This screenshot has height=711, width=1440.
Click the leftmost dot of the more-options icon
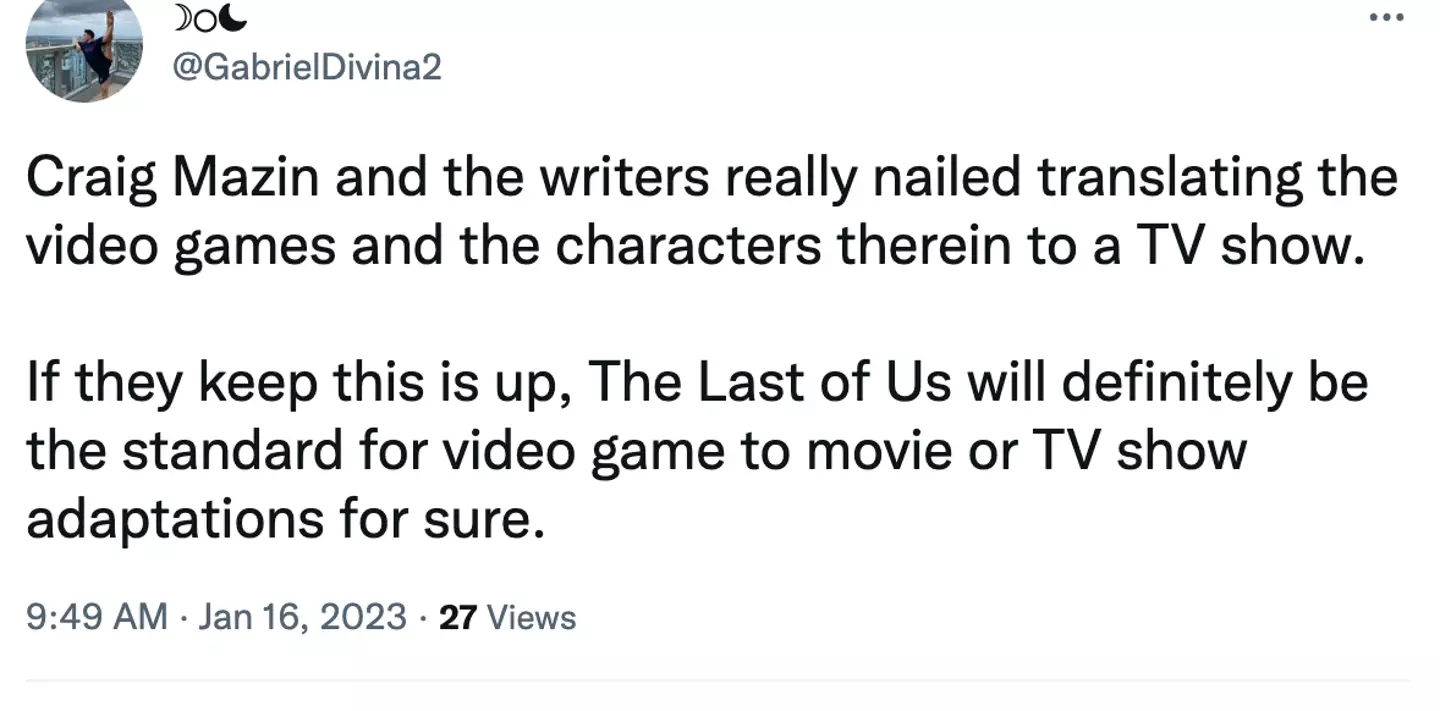point(1373,17)
